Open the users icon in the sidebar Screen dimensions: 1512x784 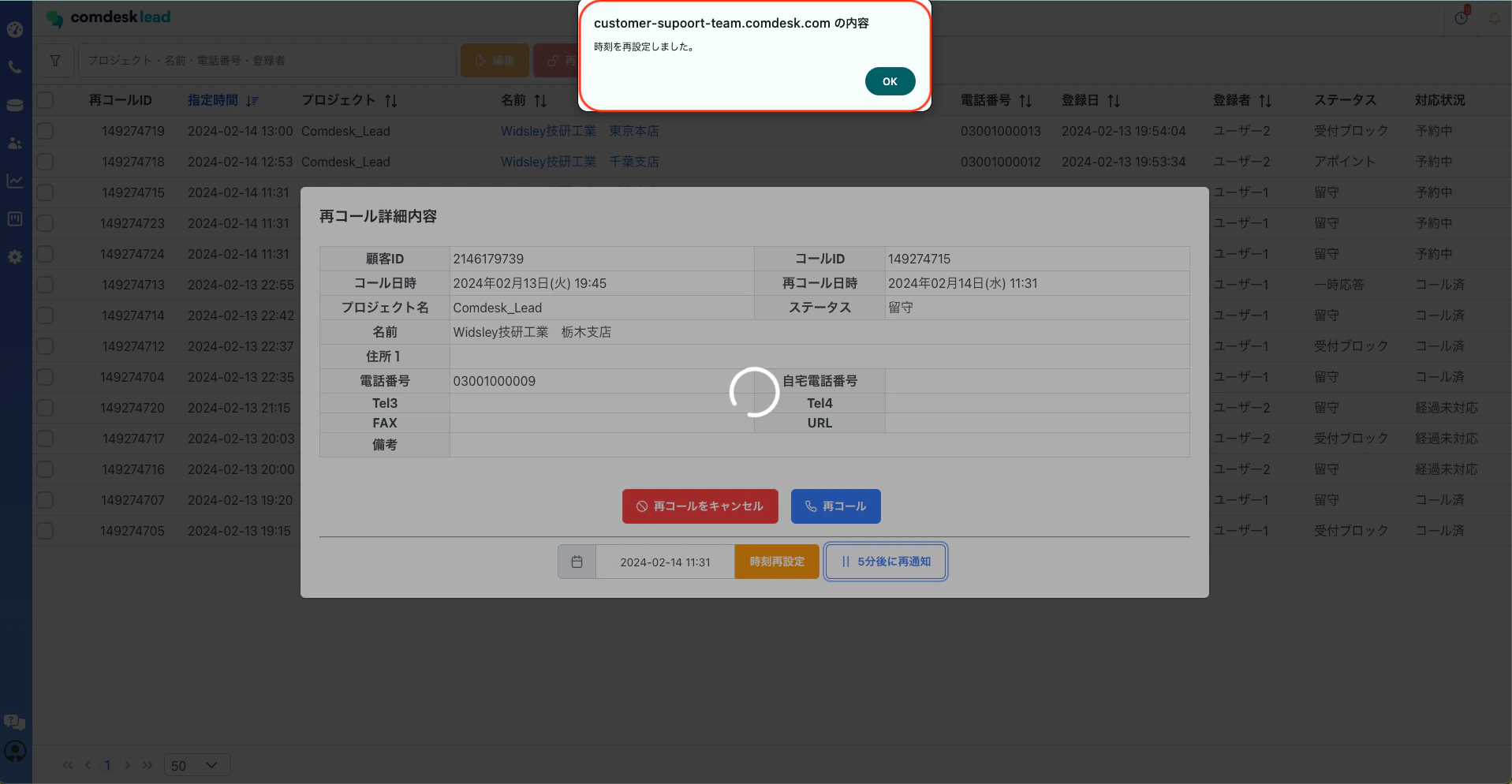tap(15, 143)
